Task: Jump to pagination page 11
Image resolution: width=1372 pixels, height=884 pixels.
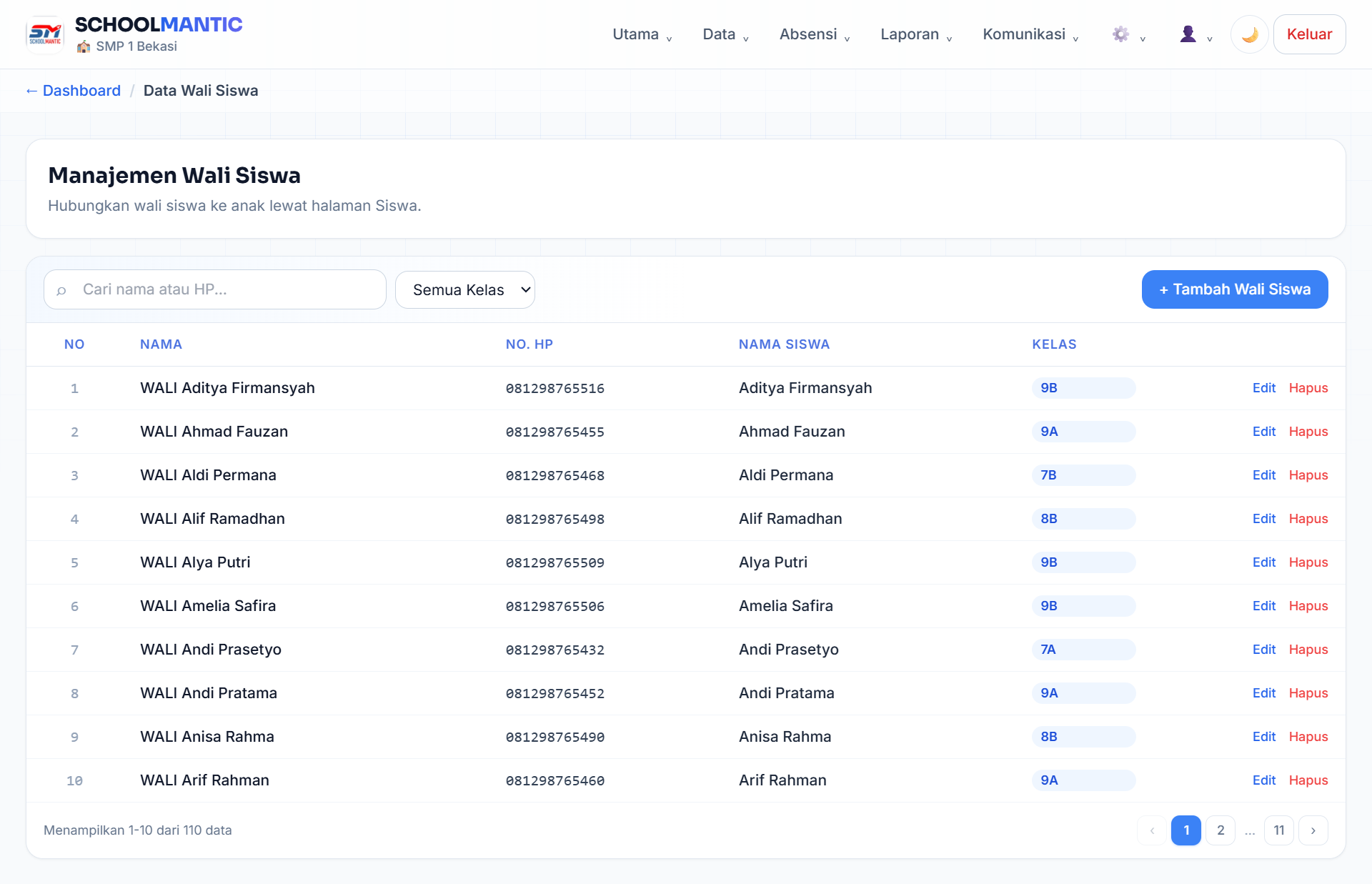Action: tap(1279, 830)
